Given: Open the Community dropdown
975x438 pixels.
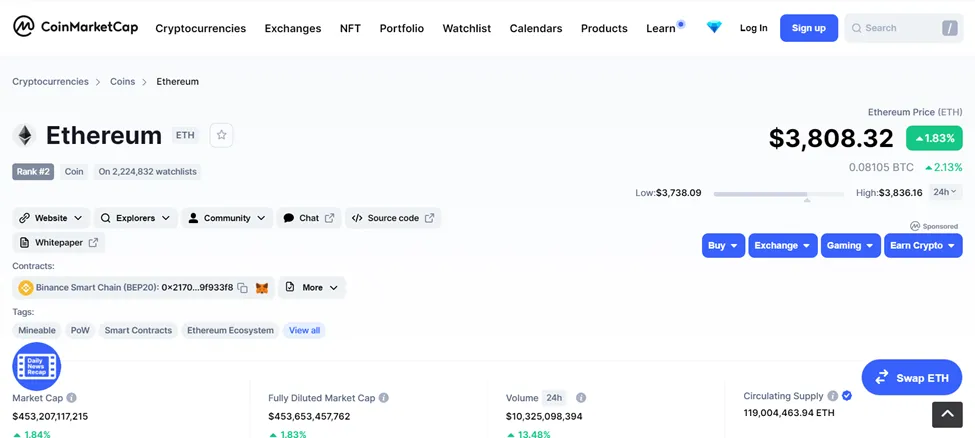Looking at the screenshot, I should click(227, 218).
